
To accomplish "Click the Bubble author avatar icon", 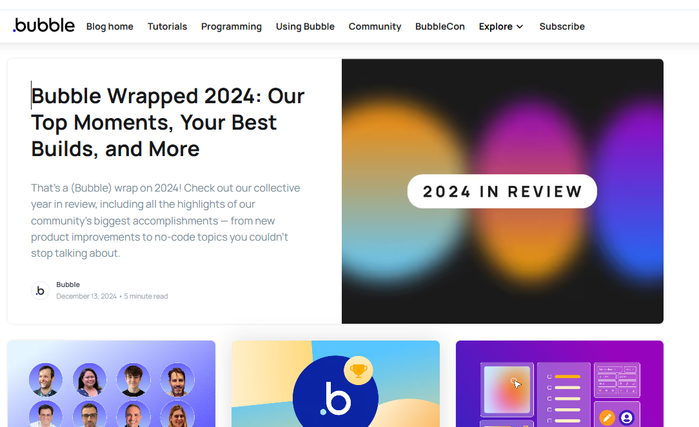I will (40, 291).
